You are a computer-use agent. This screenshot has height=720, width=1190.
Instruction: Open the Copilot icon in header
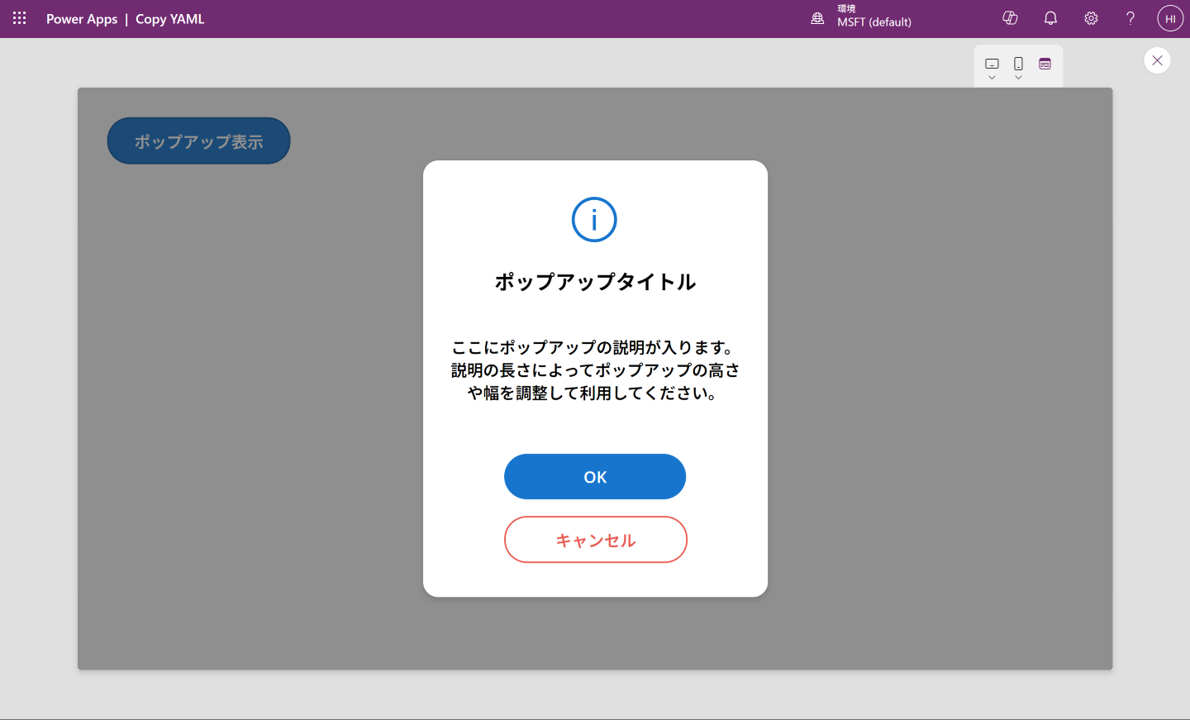tap(1010, 18)
